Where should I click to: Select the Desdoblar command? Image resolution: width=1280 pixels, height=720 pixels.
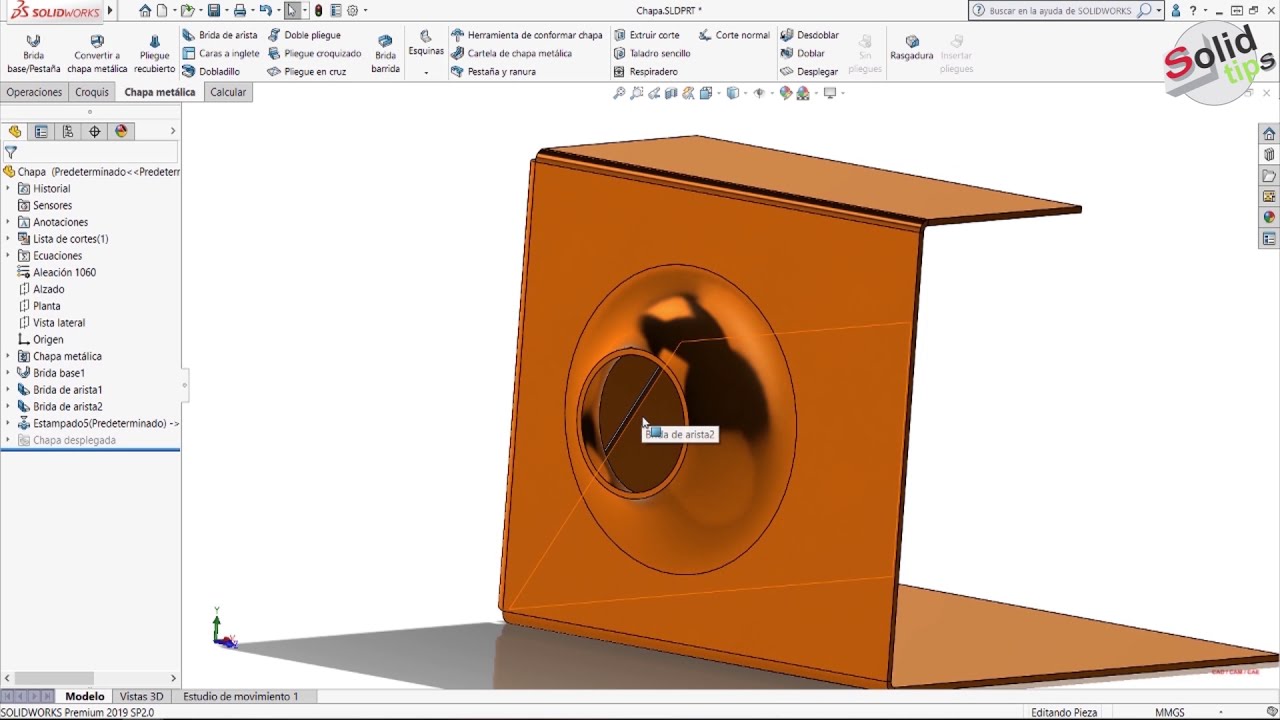coord(809,35)
